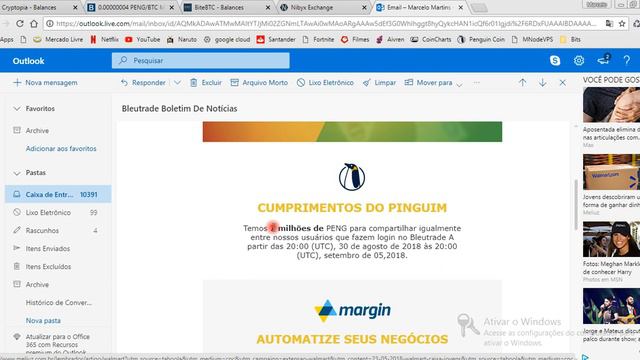
Task: Open the Walmart box ad thumbnail
Action: point(611,172)
